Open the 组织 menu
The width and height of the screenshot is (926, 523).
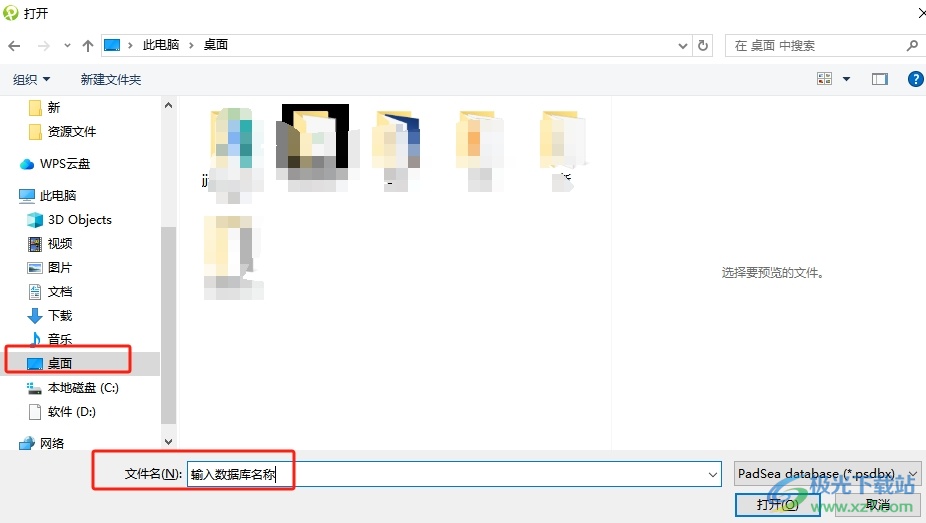pyautogui.click(x=31, y=79)
